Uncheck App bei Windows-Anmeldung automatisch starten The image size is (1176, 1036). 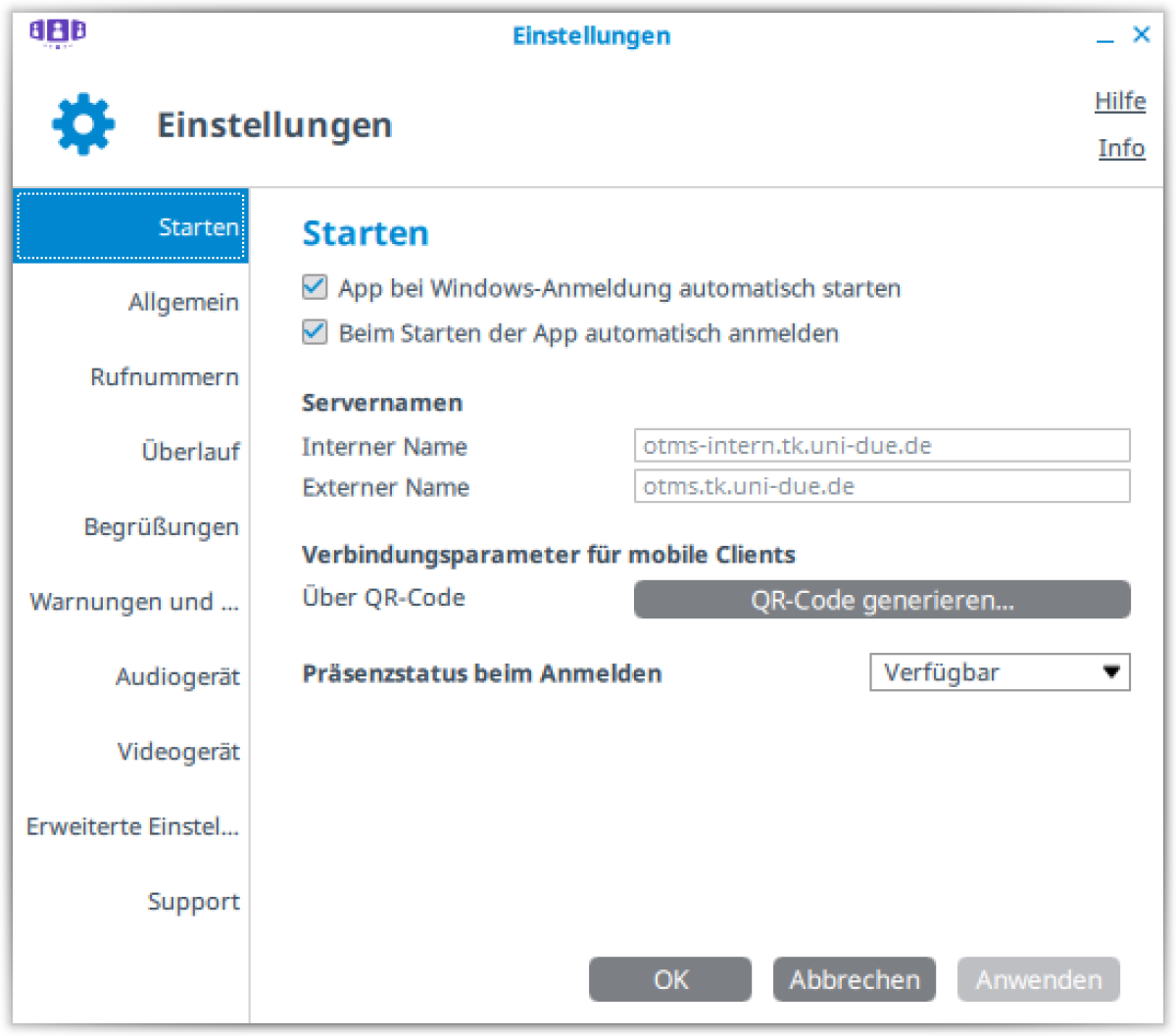(x=315, y=288)
